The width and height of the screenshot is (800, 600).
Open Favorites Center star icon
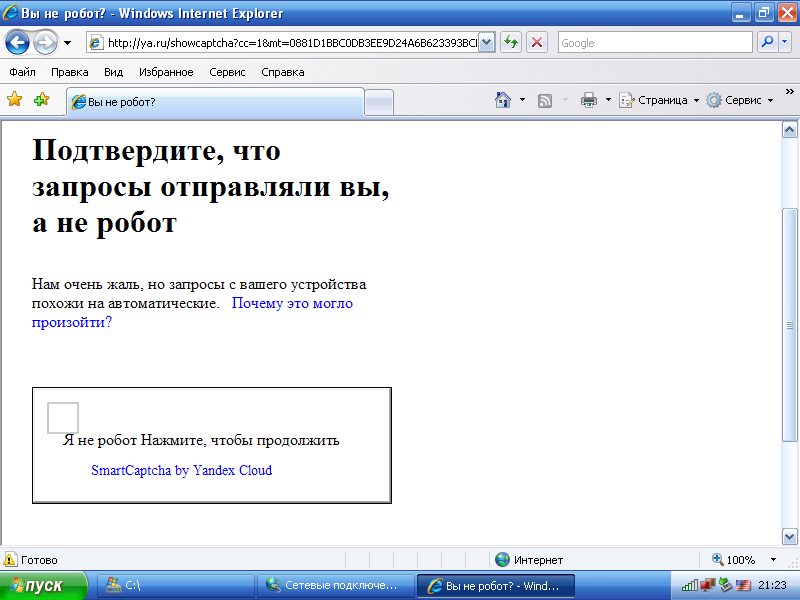14,99
